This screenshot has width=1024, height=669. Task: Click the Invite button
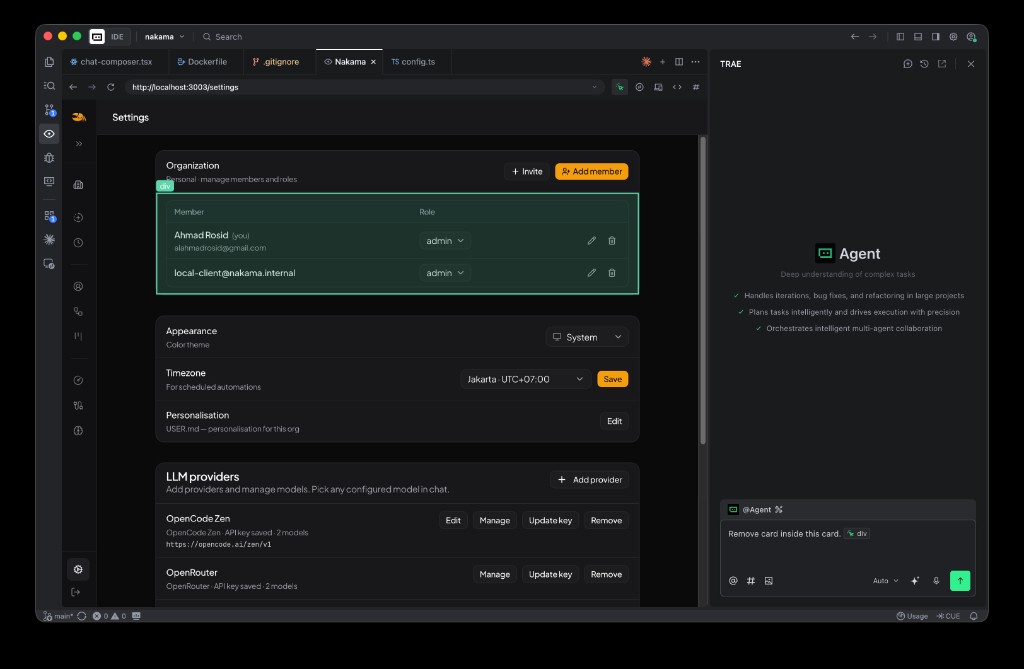point(527,171)
